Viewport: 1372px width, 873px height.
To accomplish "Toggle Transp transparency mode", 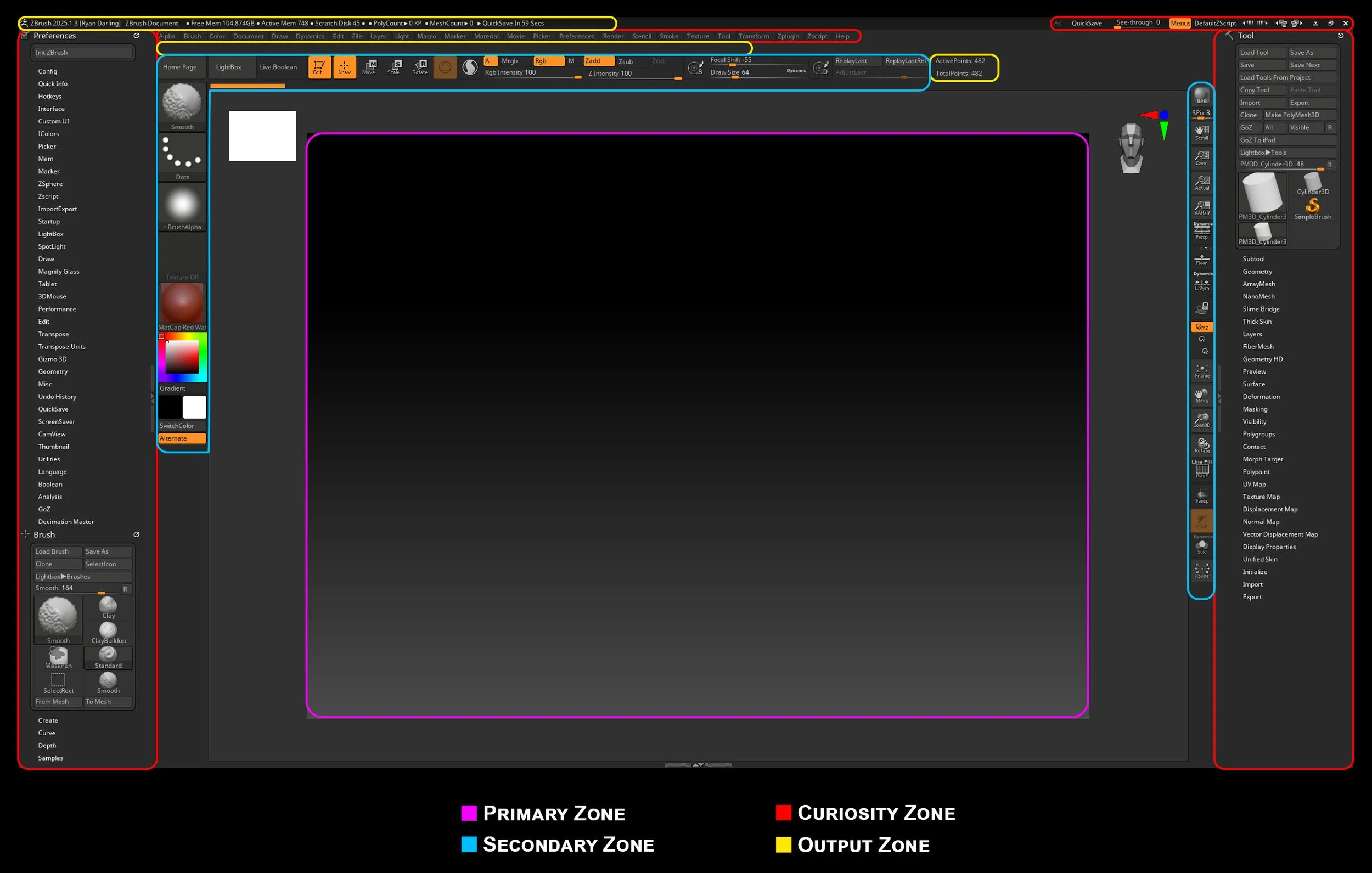I will pyautogui.click(x=1202, y=496).
